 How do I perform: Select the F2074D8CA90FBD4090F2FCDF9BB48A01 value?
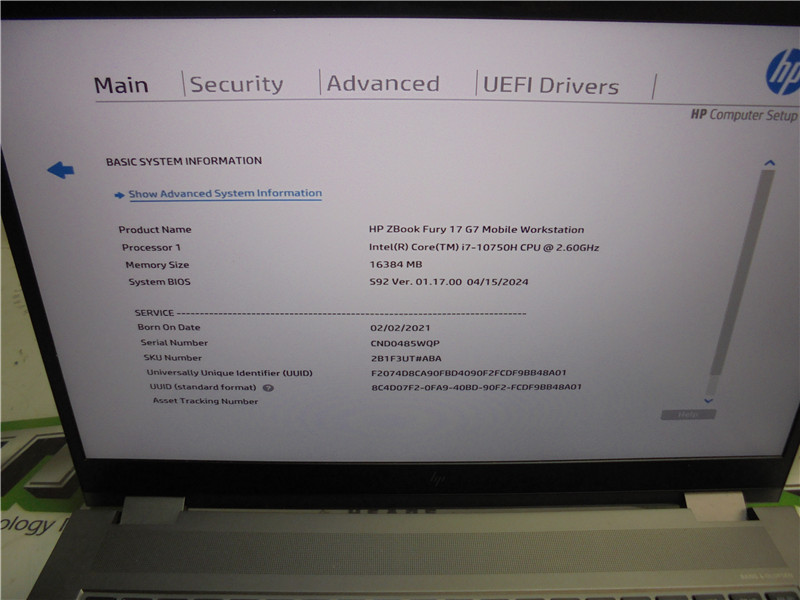click(x=468, y=373)
